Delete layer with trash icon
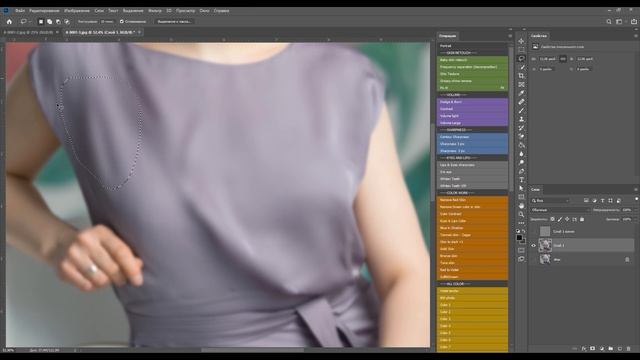 click(629, 349)
